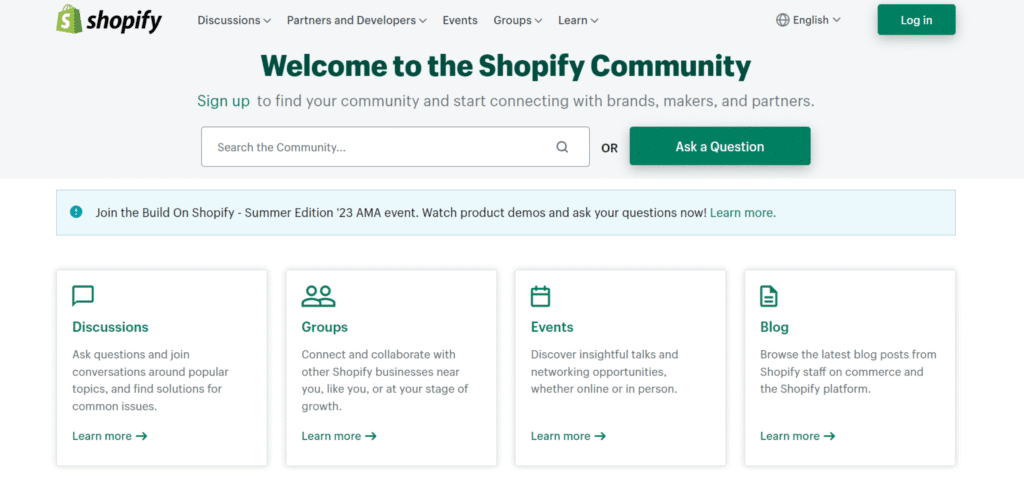The image size is (1024, 487).
Task: Click the Events card heading
Action: [552, 327]
